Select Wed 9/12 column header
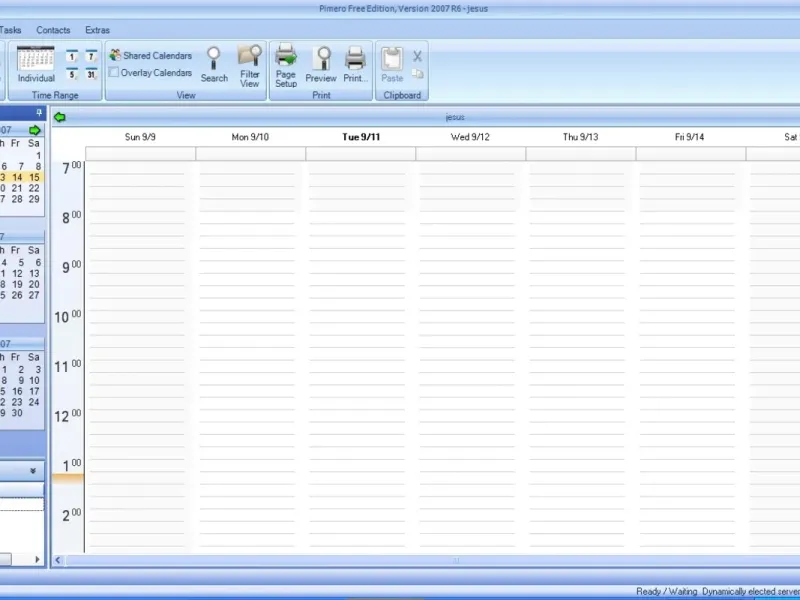The image size is (800, 600). [470, 137]
